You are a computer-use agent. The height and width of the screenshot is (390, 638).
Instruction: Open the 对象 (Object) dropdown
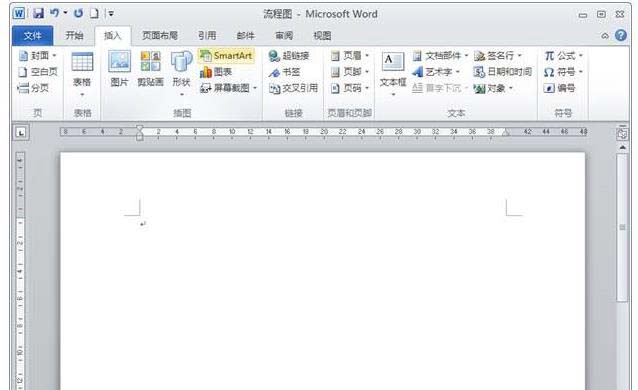click(x=493, y=88)
